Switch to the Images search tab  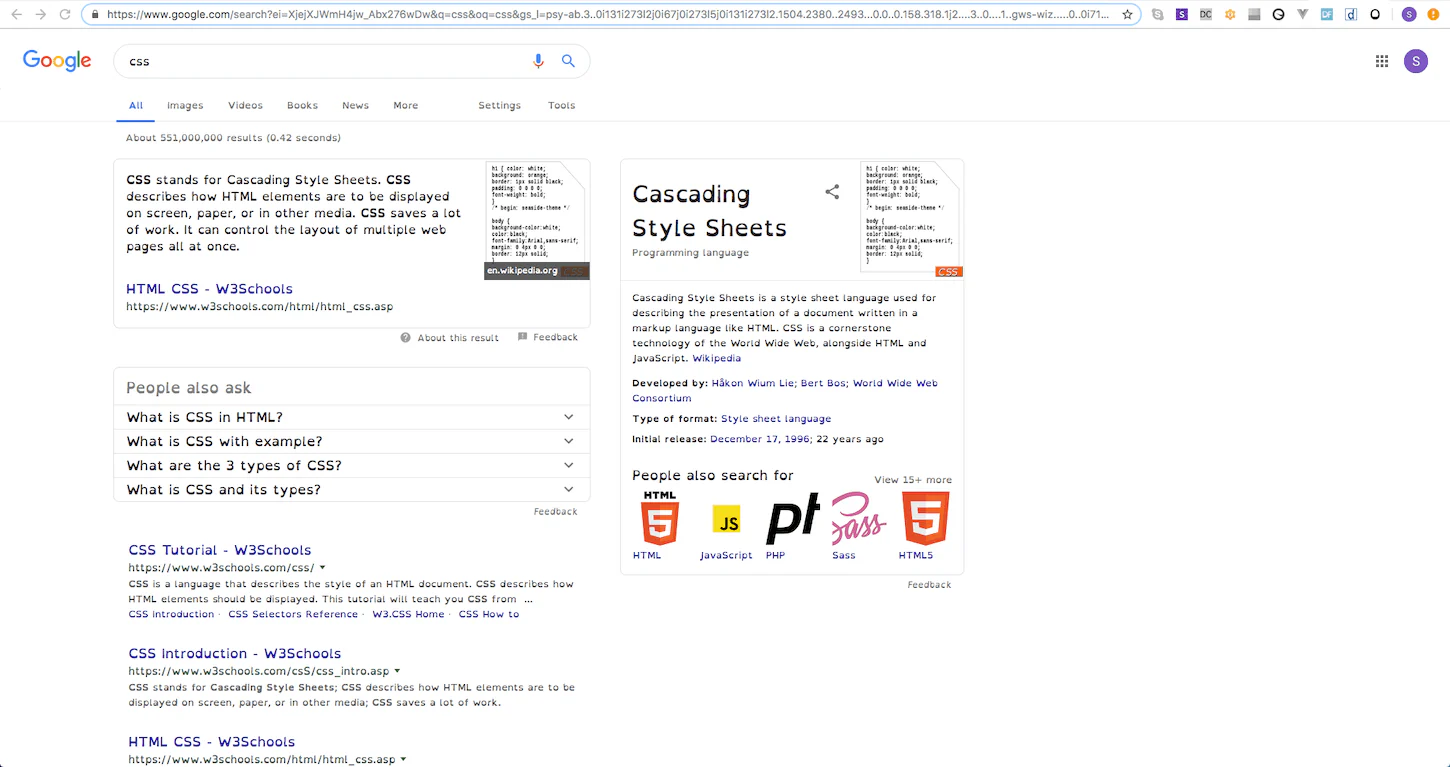[x=185, y=105]
